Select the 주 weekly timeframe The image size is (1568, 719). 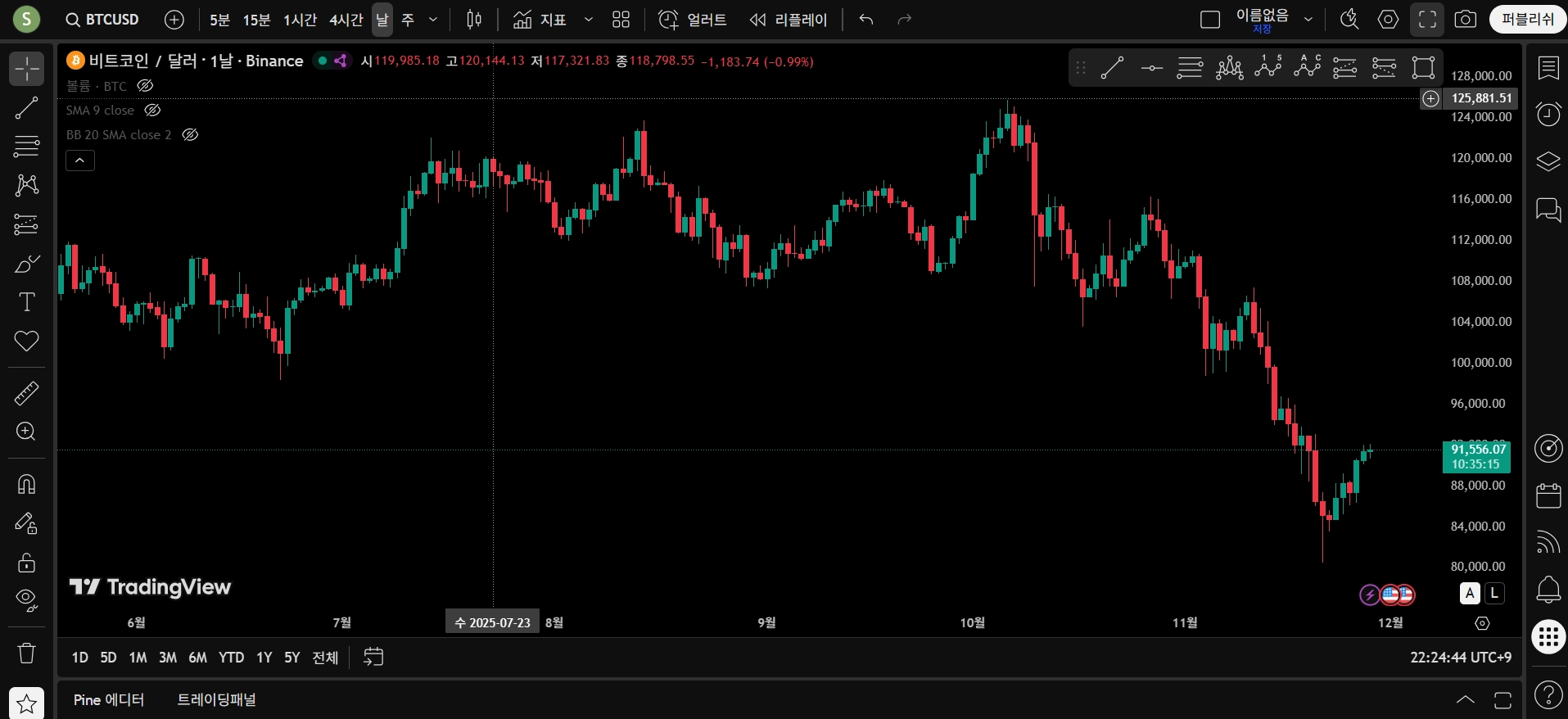tap(408, 20)
